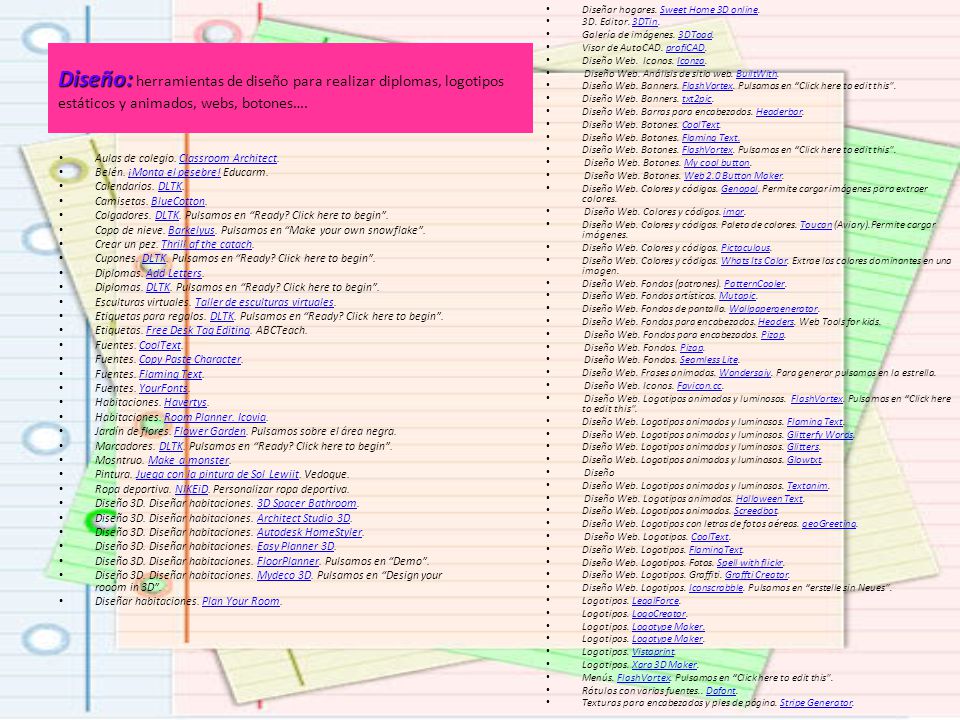Follow the Vistaprint link for Logotipos
This screenshot has width=960, height=720.
tap(653, 652)
